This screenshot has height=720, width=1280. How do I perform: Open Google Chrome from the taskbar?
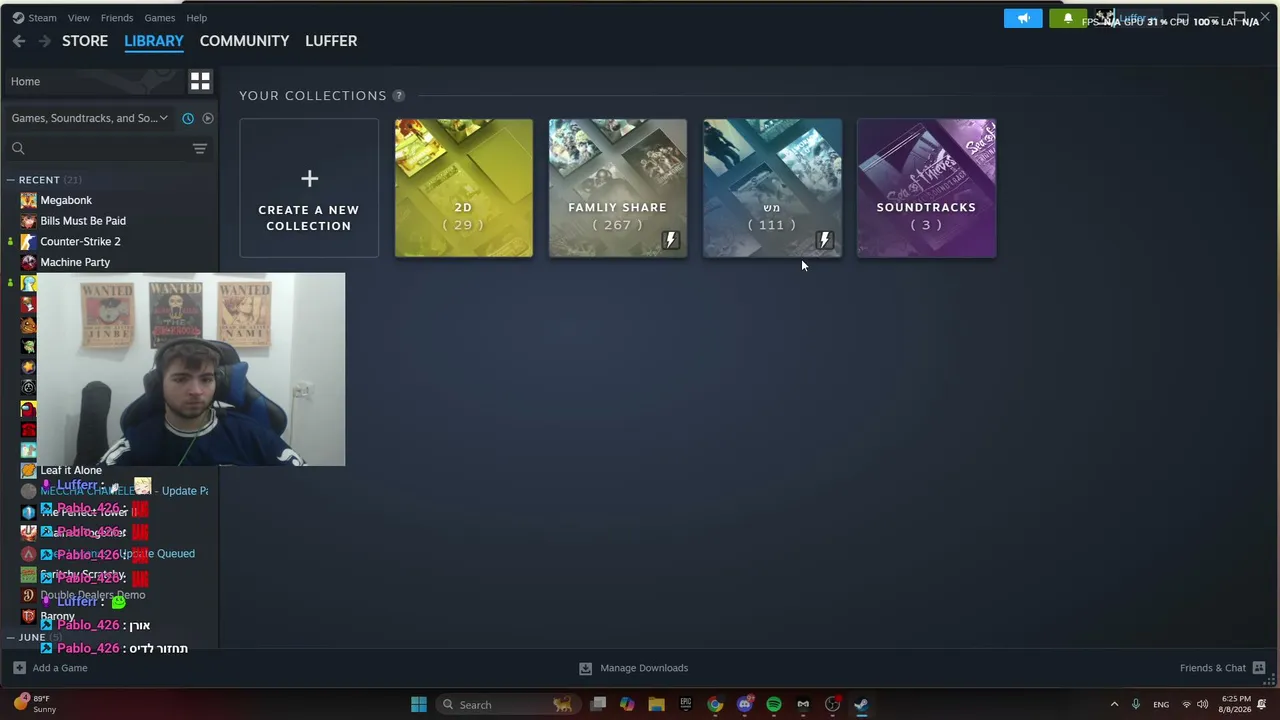click(715, 705)
